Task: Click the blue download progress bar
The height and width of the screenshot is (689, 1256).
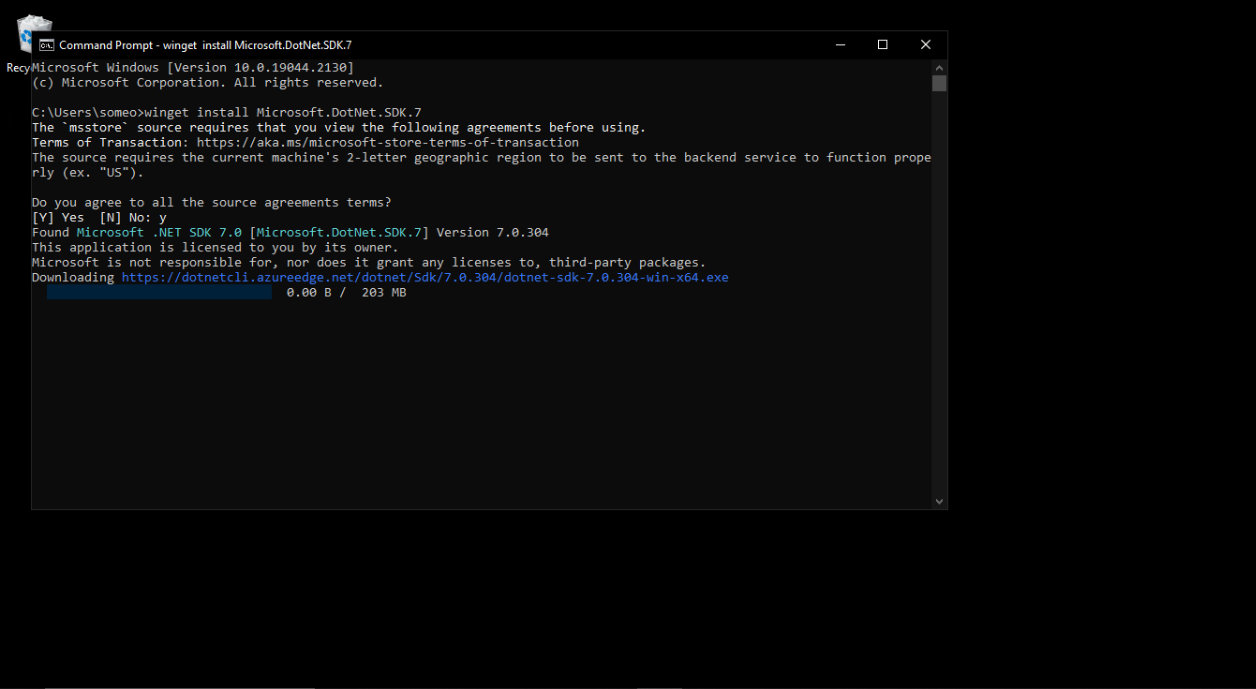Action: [x=159, y=292]
